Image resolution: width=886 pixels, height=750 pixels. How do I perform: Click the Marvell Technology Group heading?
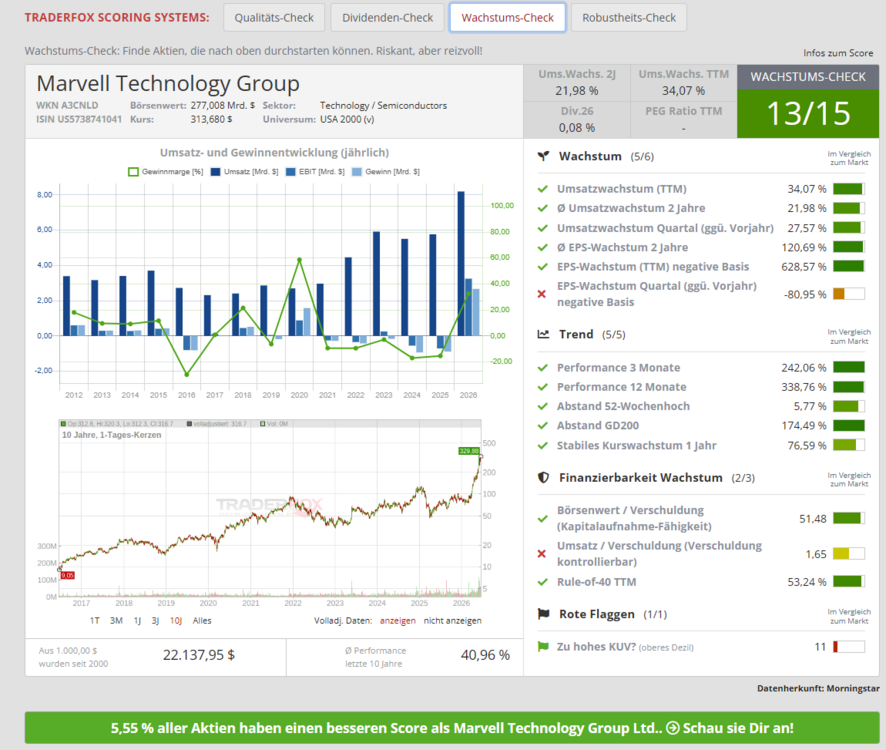click(168, 84)
